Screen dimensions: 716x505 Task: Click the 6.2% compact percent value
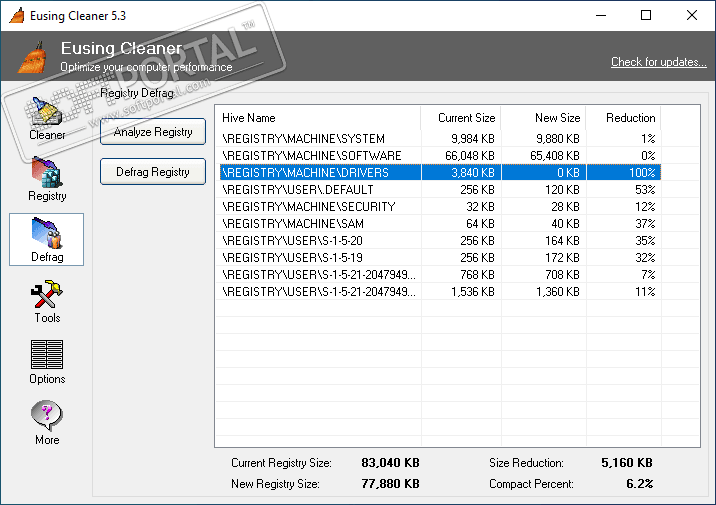(x=639, y=484)
